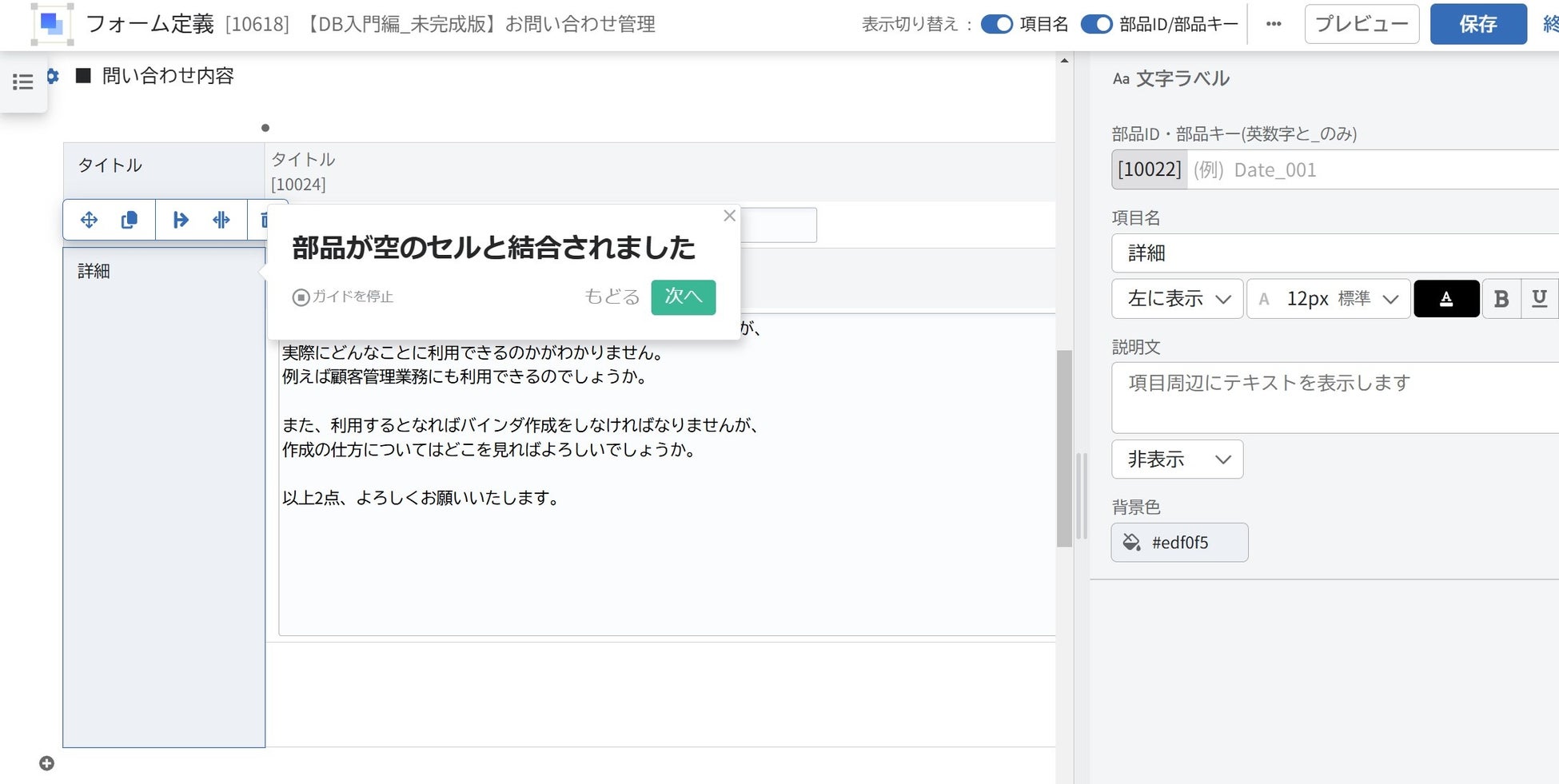Select the 詳細 label cell
The image size is (1559, 784).
(164, 497)
